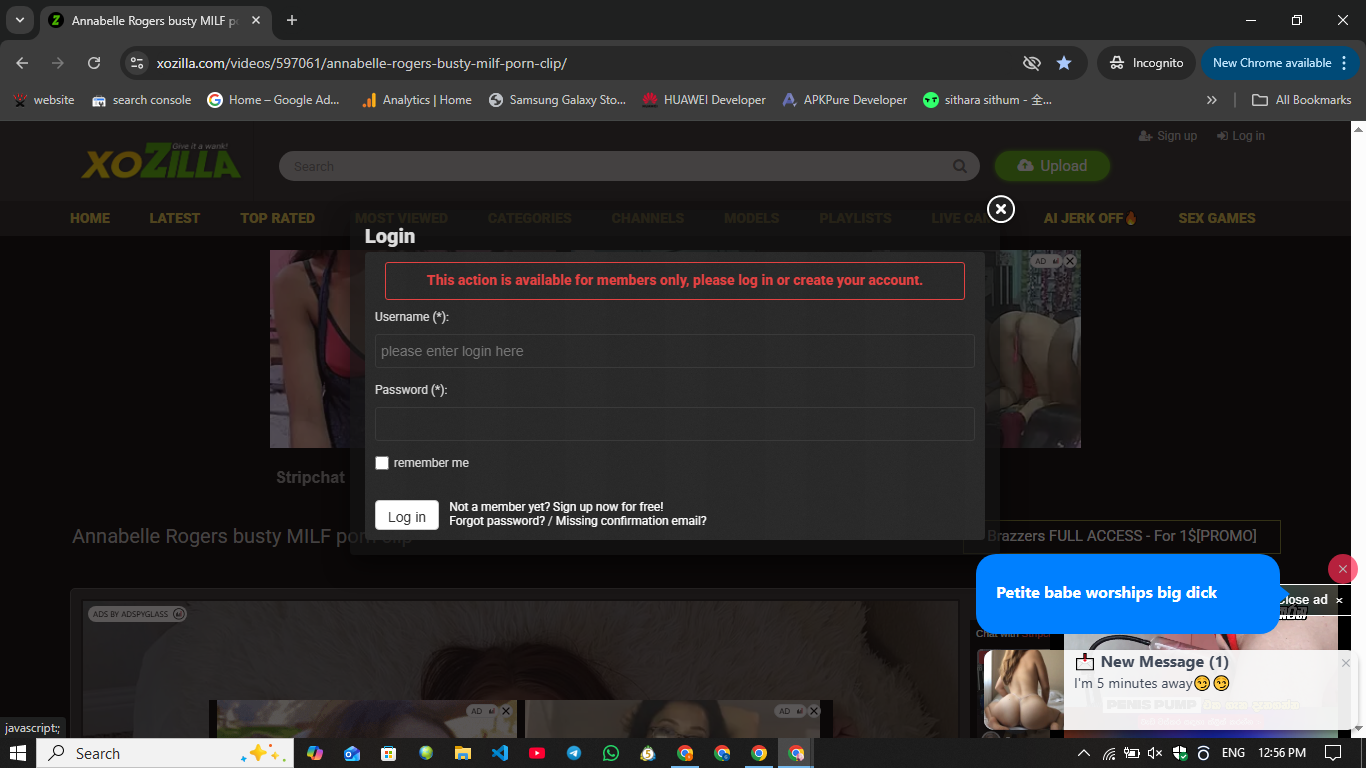Launch Telegram from the taskbar
The height and width of the screenshot is (768, 1366).
point(574,753)
